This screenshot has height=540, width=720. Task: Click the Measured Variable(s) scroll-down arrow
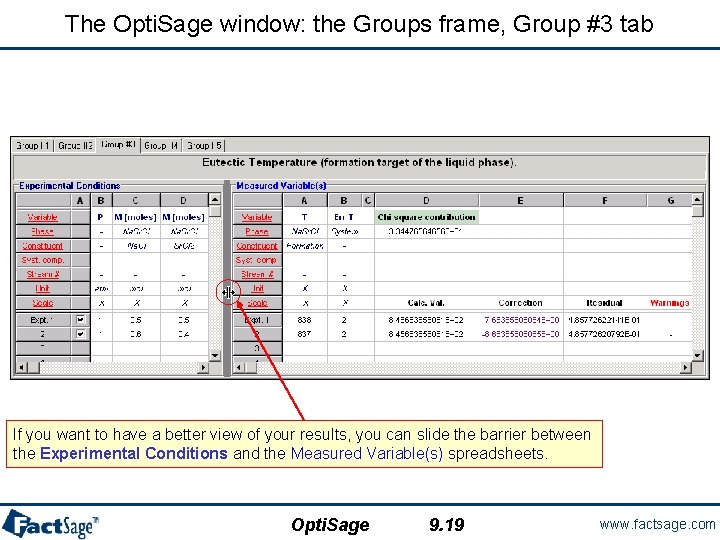pyautogui.click(x=698, y=355)
